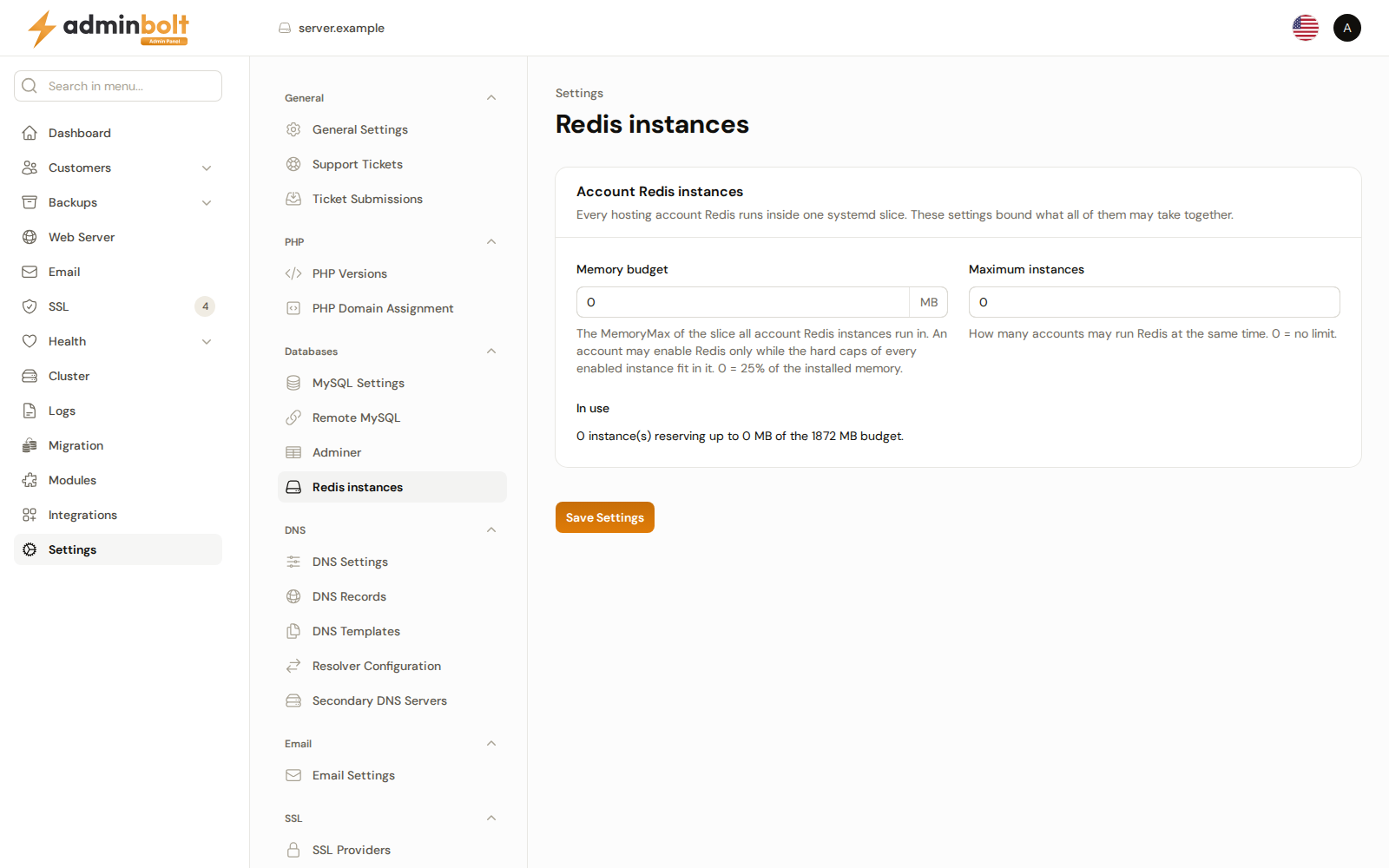Click the server.example hostname label
Viewport: 1389px width, 868px height.
pyautogui.click(x=341, y=28)
